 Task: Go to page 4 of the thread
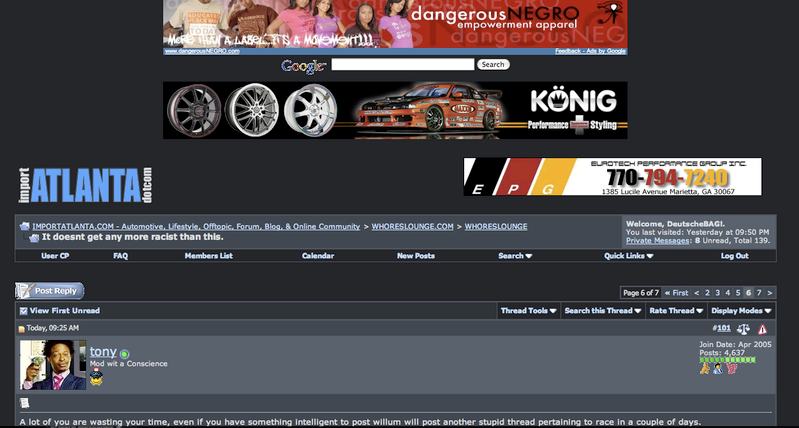[728, 293]
